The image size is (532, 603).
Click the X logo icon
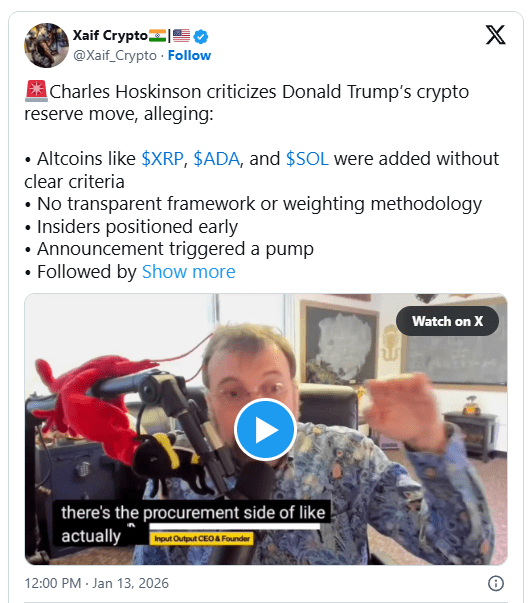click(x=495, y=35)
